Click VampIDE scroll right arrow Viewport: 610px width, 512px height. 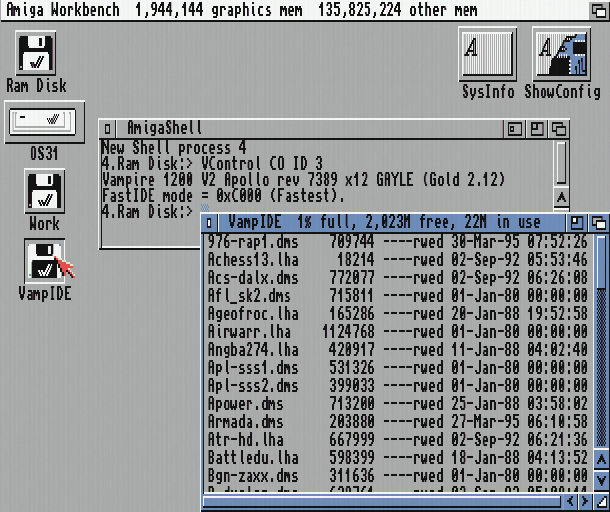point(585,501)
